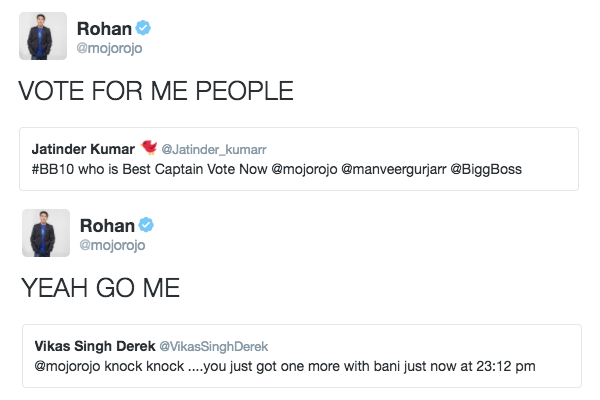Viewport: 600px width, 400px height.
Task: Open Rohan's avatar on the YEAH GO ME tweet
Action: click(x=45, y=233)
